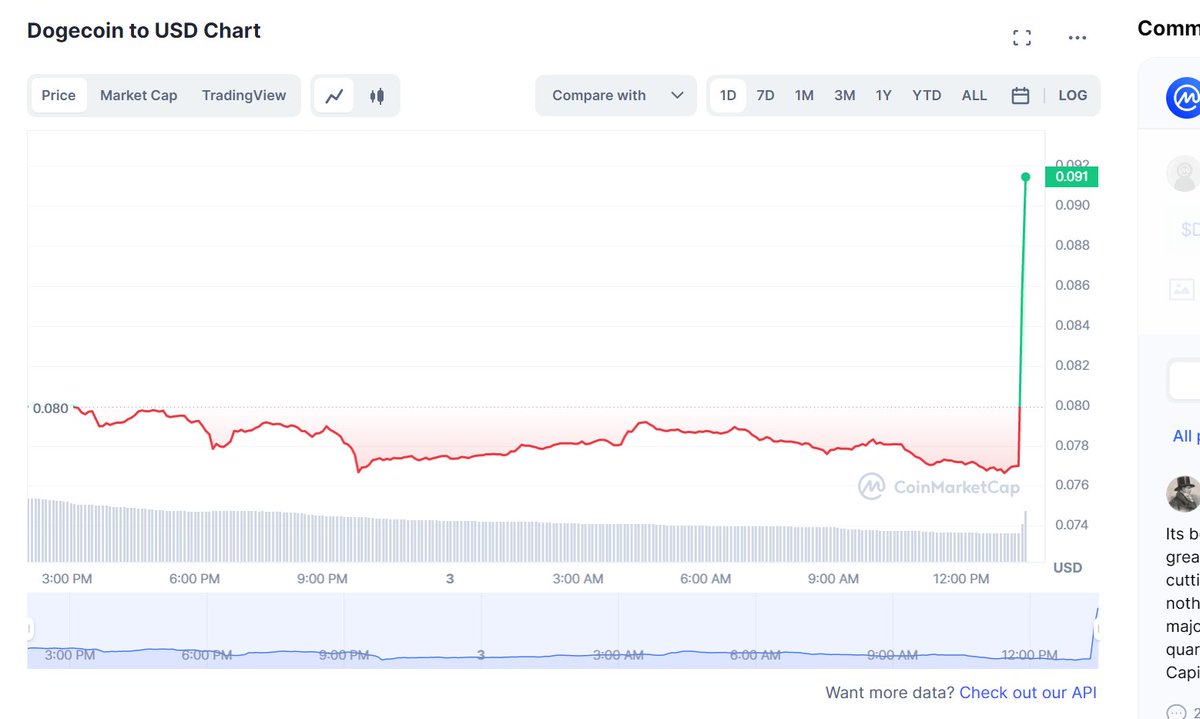The image size is (1200, 719).
Task: Show the 1Y time range
Action: point(884,96)
